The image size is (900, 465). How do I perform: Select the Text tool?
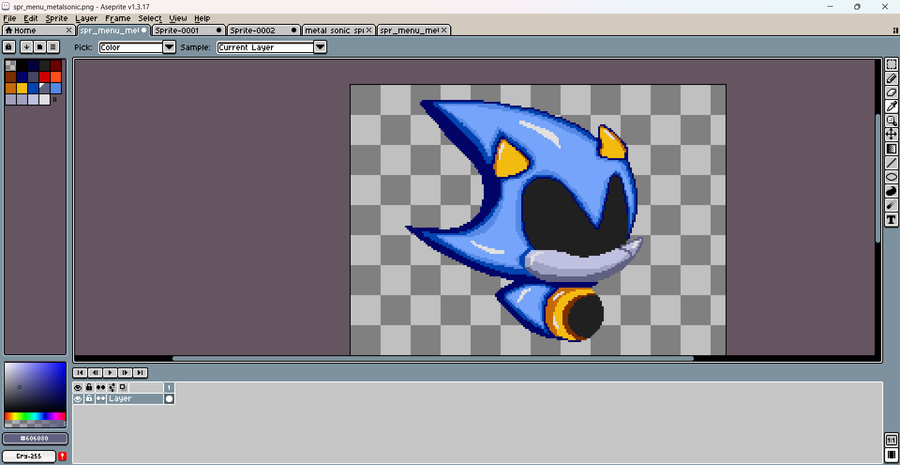point(891,219)
